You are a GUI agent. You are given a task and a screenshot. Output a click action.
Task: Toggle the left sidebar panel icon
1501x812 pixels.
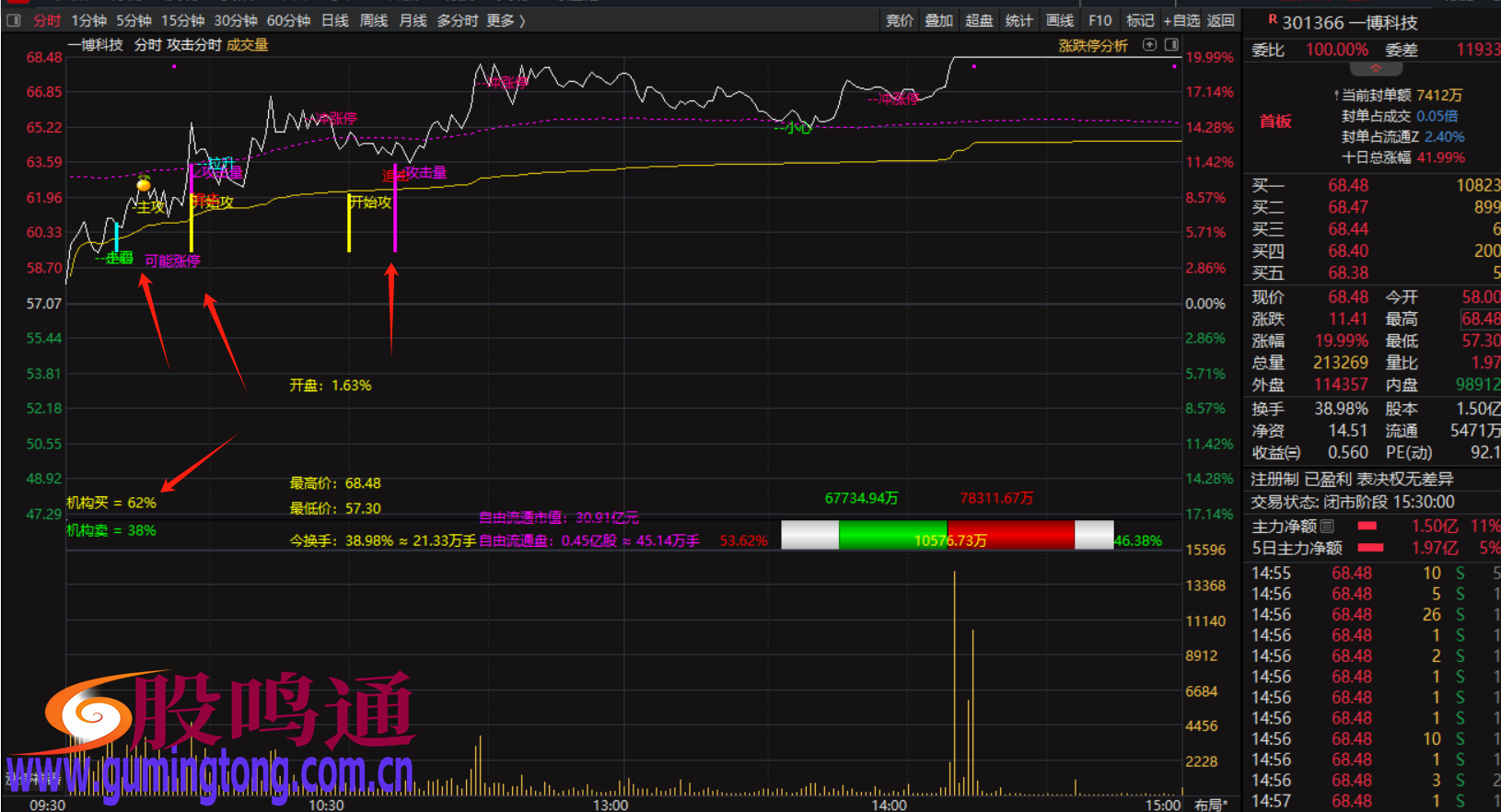[14, 20]
